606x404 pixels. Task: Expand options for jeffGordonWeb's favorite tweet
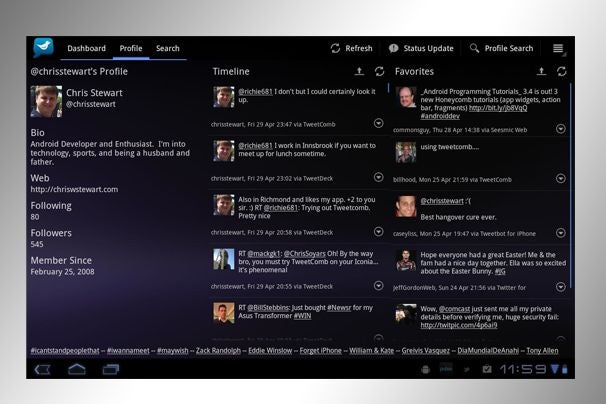pyautogui.click(x=561, y=287)
